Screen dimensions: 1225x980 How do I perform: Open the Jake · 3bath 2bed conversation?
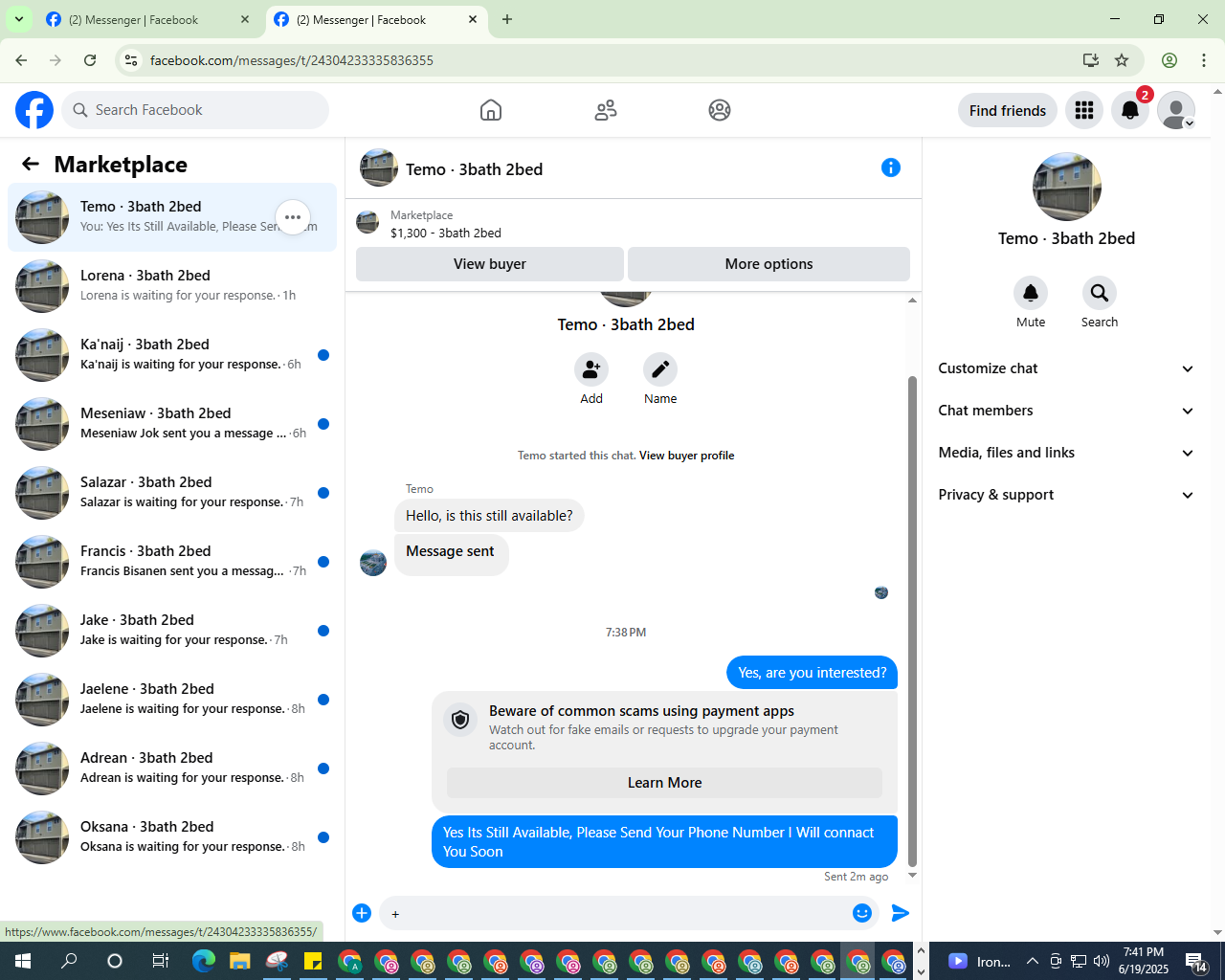click(x=172, y=631)
